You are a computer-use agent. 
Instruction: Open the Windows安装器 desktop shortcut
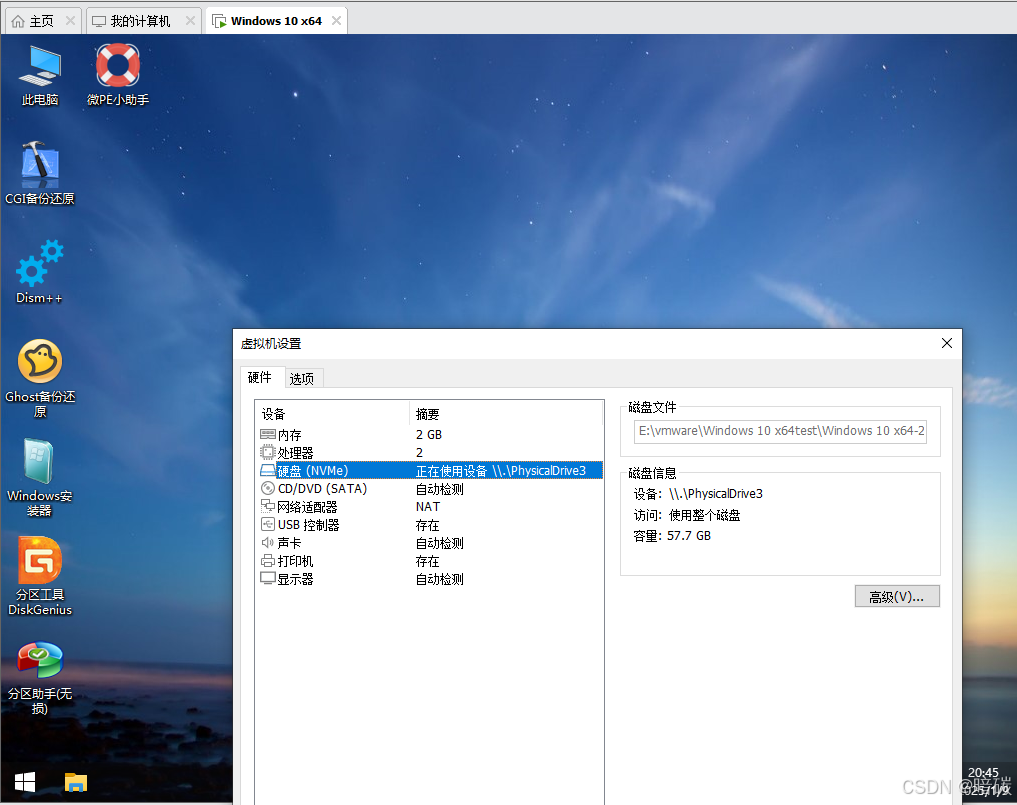click(x=40, y=478)
